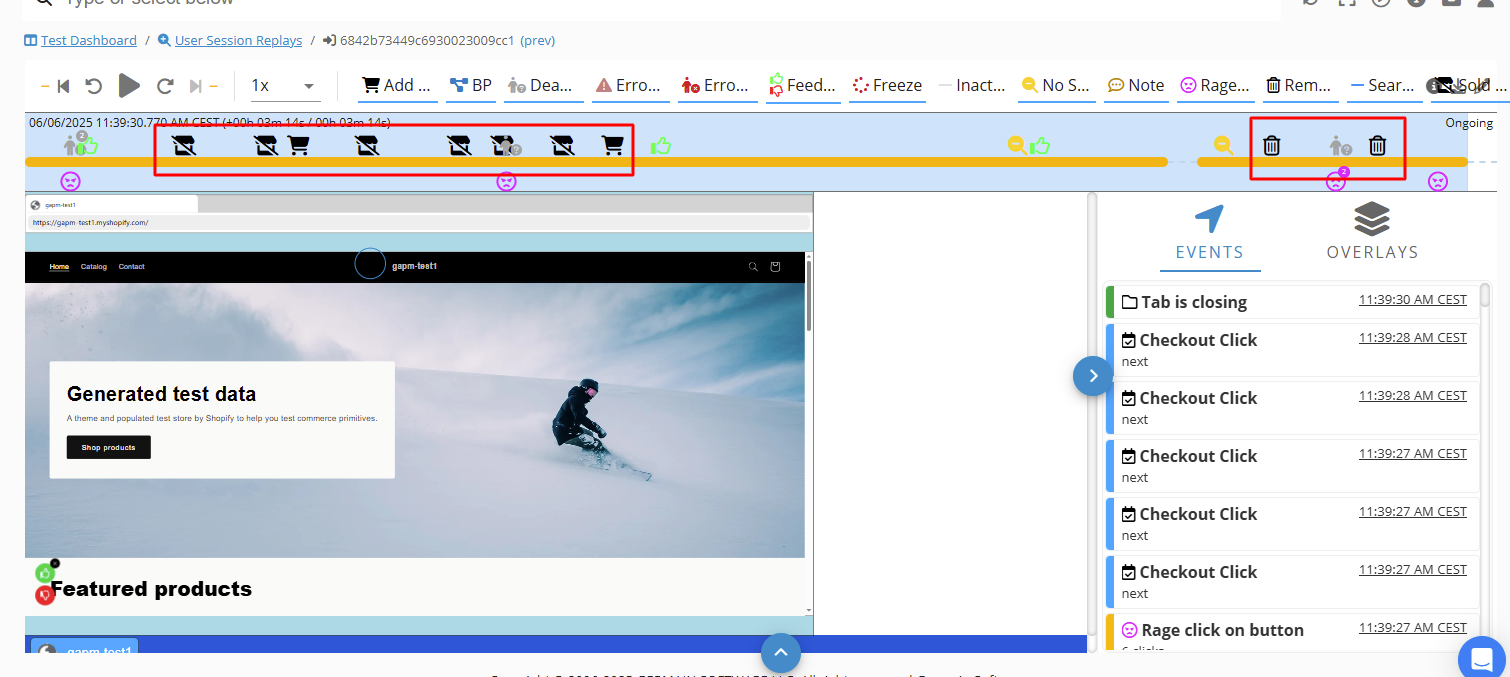This screenshot has height=677, width=1510.
Task: Toggle the BP event filter
Action: click(x=471, y=86)
